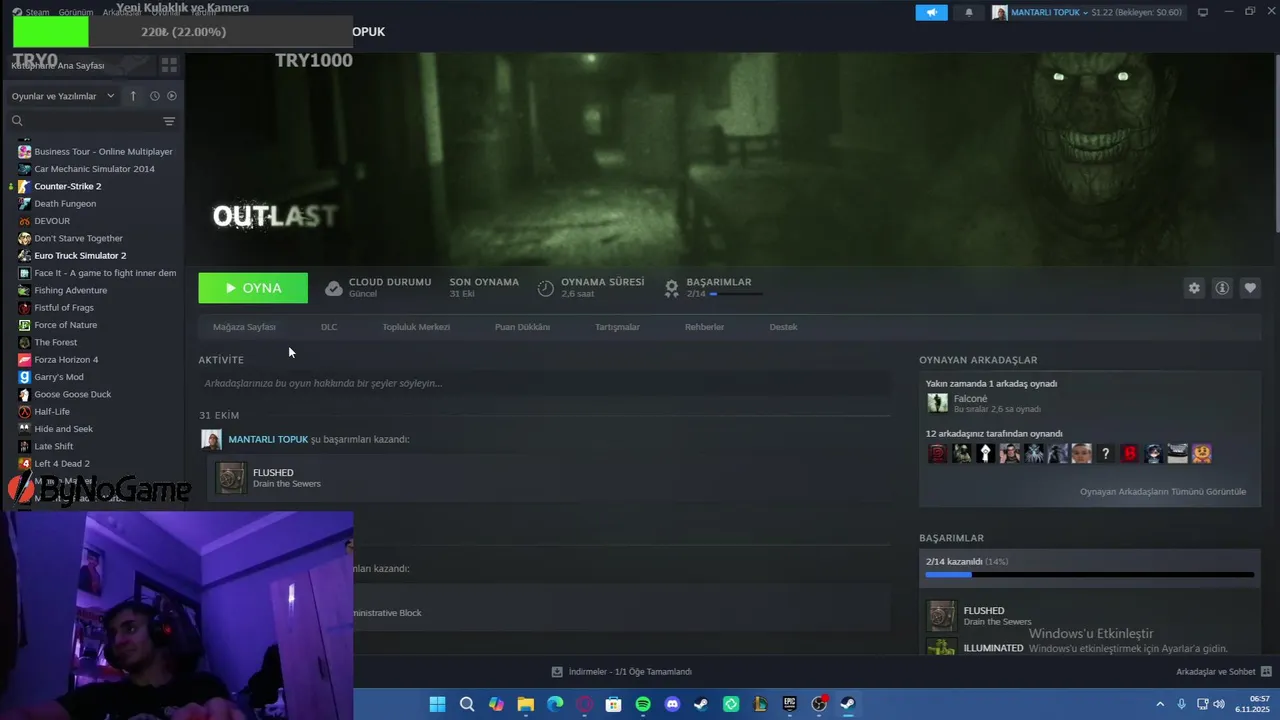Open İndirmeler downloads status at bottom
The height and width of the screenshot is (720, 1280).
(622, 672)
